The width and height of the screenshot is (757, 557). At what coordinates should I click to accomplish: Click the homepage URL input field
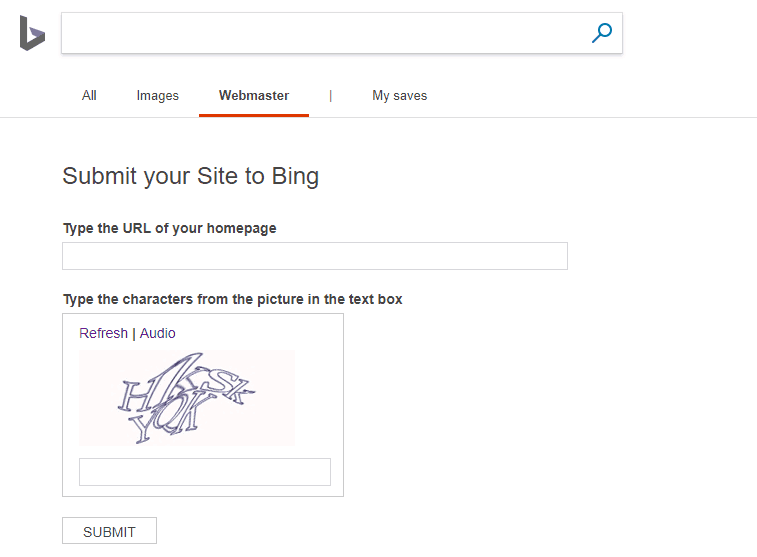point(315,256)
